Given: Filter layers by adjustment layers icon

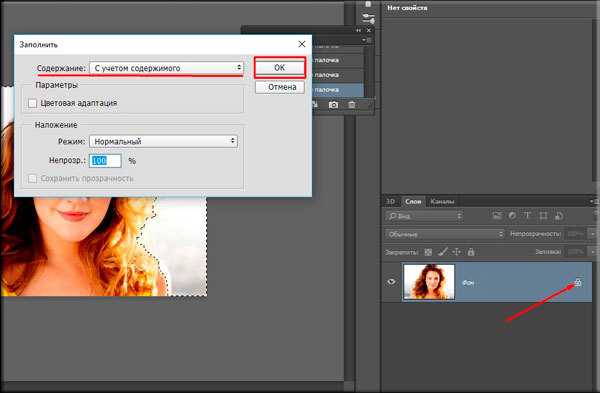Looking at the screenshot, I should click(512, 216).
